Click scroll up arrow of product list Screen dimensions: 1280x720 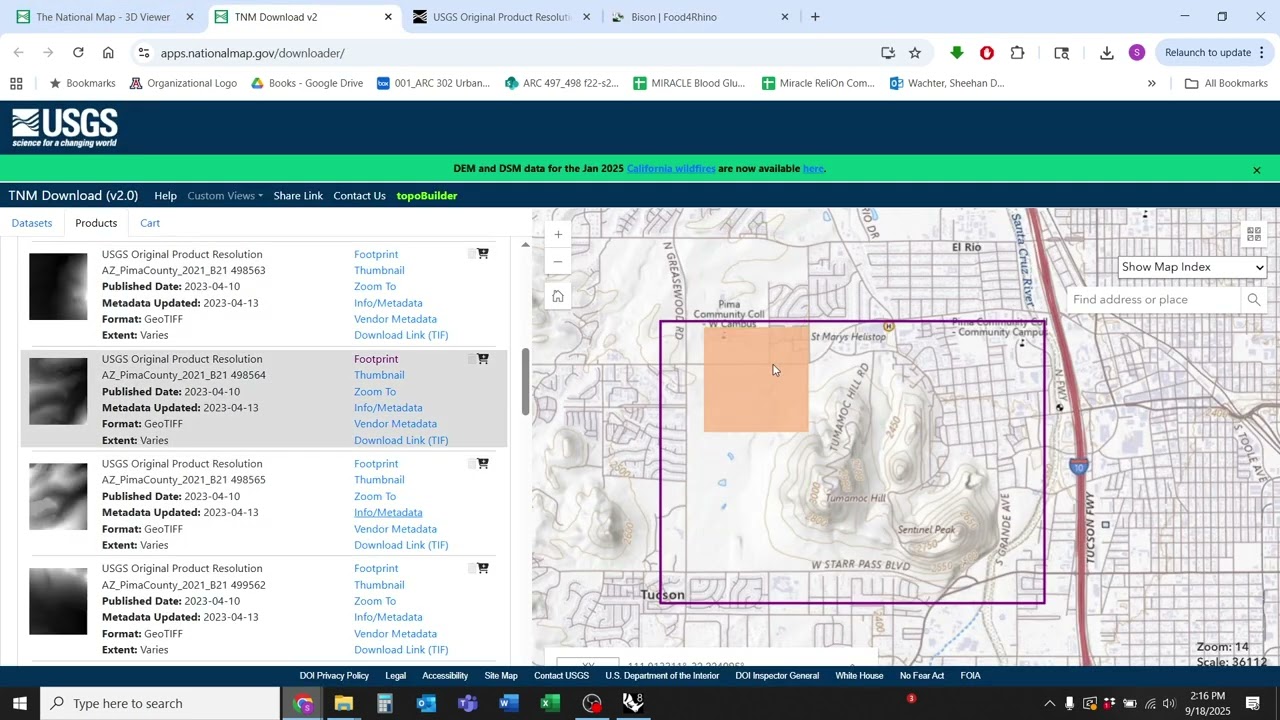[x=526, y=245]
